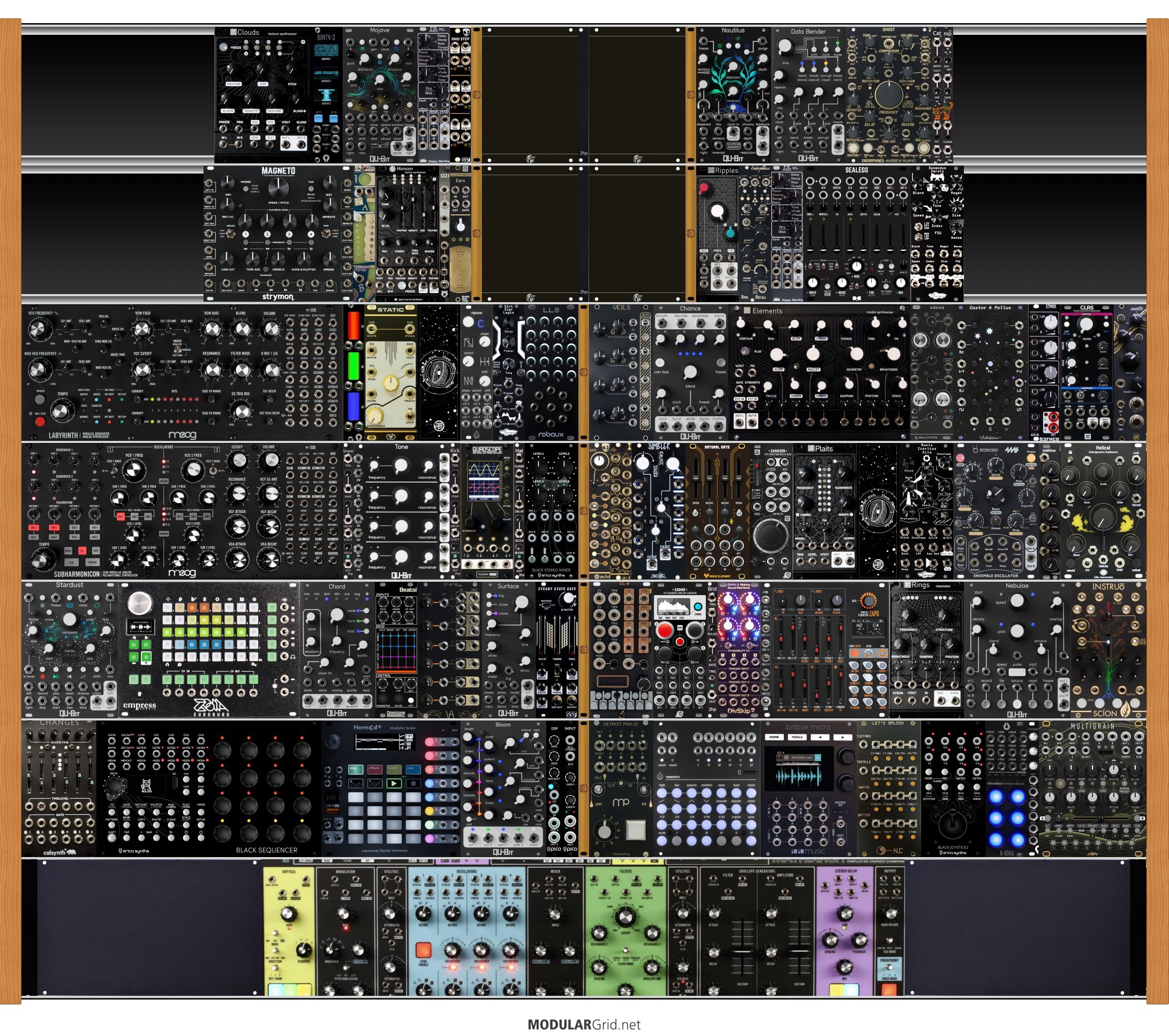Click green play pad on Hermod+
The height and width of the screenshot is (1036, 1169).
[394, 783]
